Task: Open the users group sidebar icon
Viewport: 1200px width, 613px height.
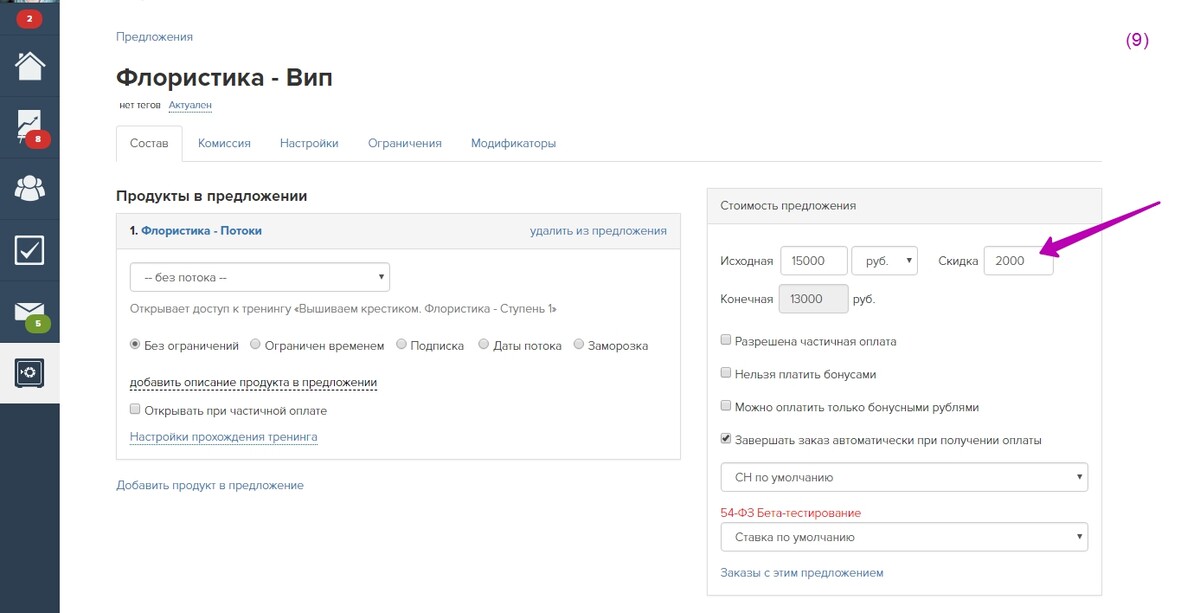Action: [29, 188]
